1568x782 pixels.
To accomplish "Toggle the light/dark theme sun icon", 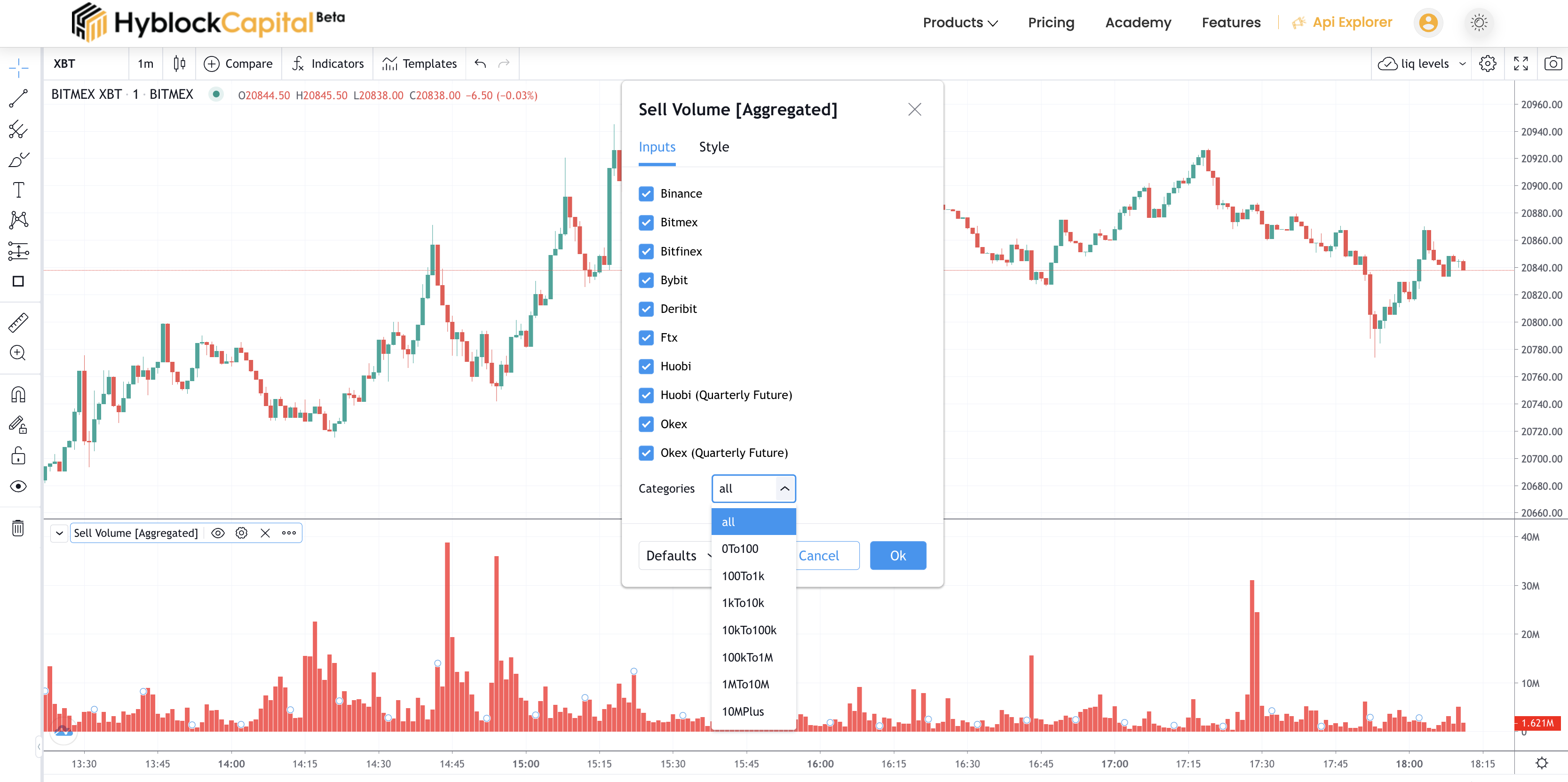I will [x=1479, y=23].
